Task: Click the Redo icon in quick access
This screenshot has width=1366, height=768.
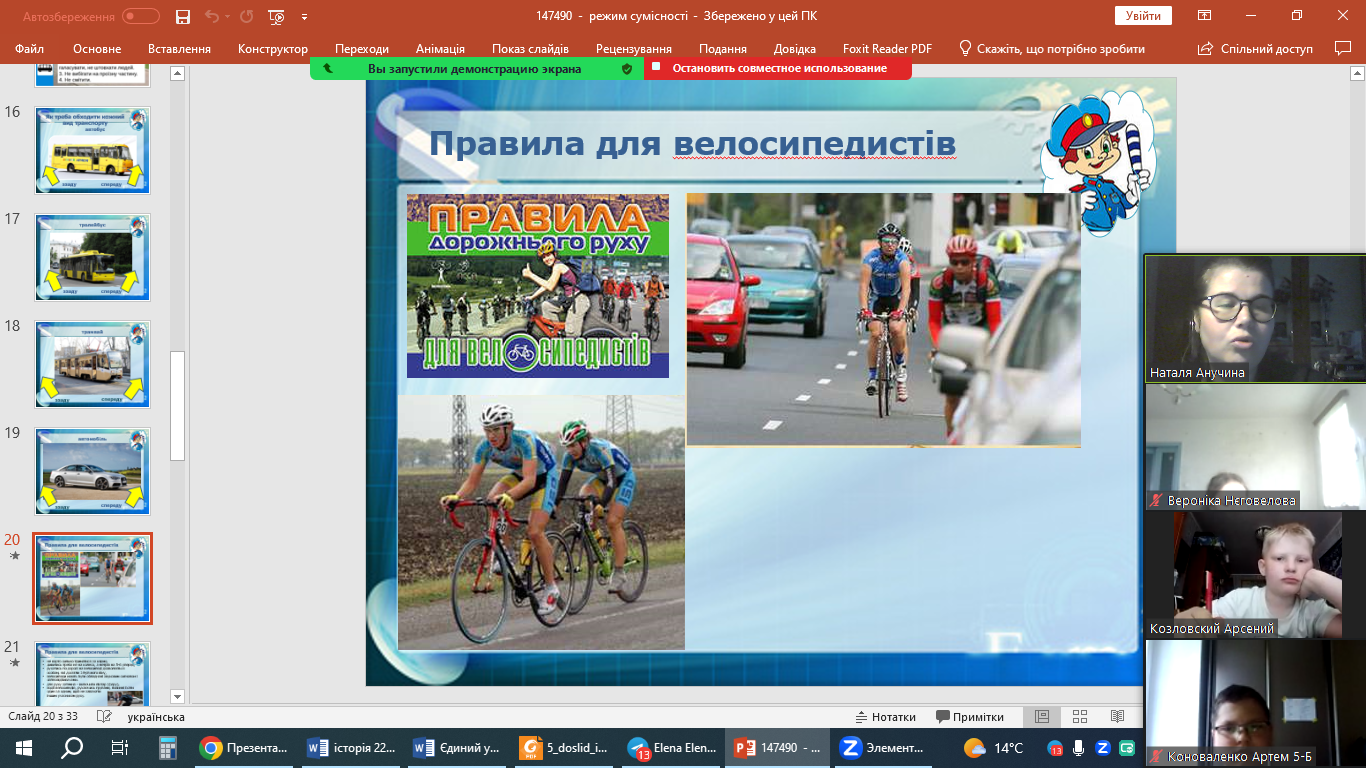Action: pos(247,16)
